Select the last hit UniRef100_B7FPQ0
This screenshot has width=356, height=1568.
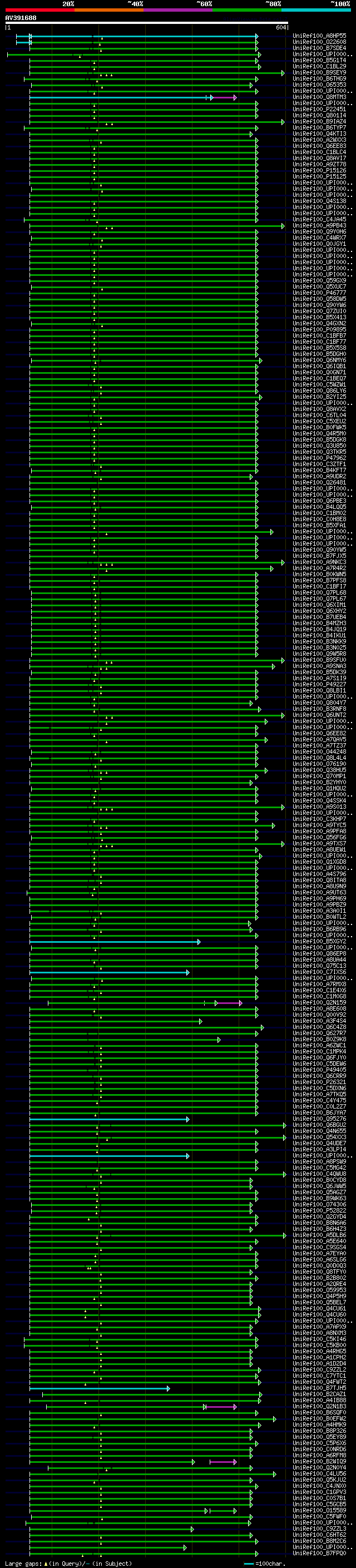coord(319,1553)
